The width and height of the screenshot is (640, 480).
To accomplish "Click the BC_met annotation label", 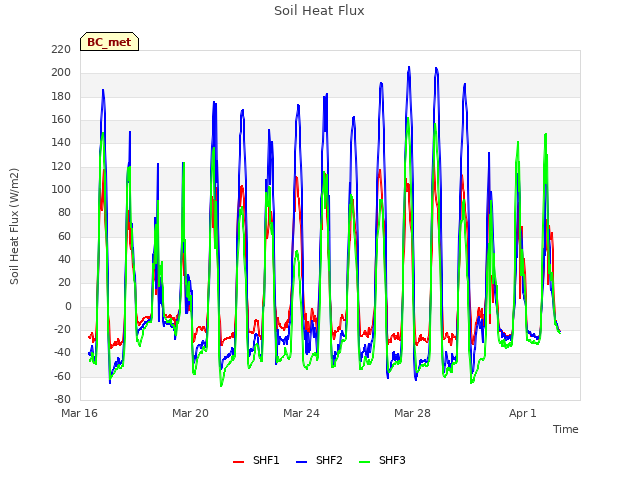I will tap(109, 42).
